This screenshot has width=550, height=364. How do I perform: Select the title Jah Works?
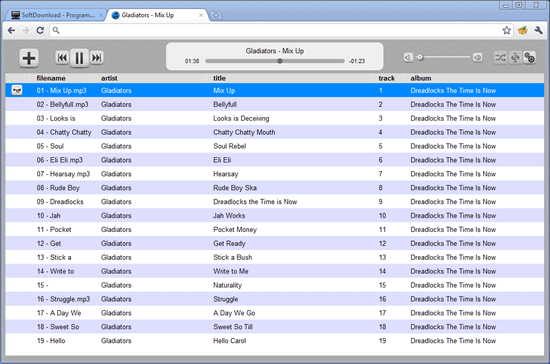(229, 216)
